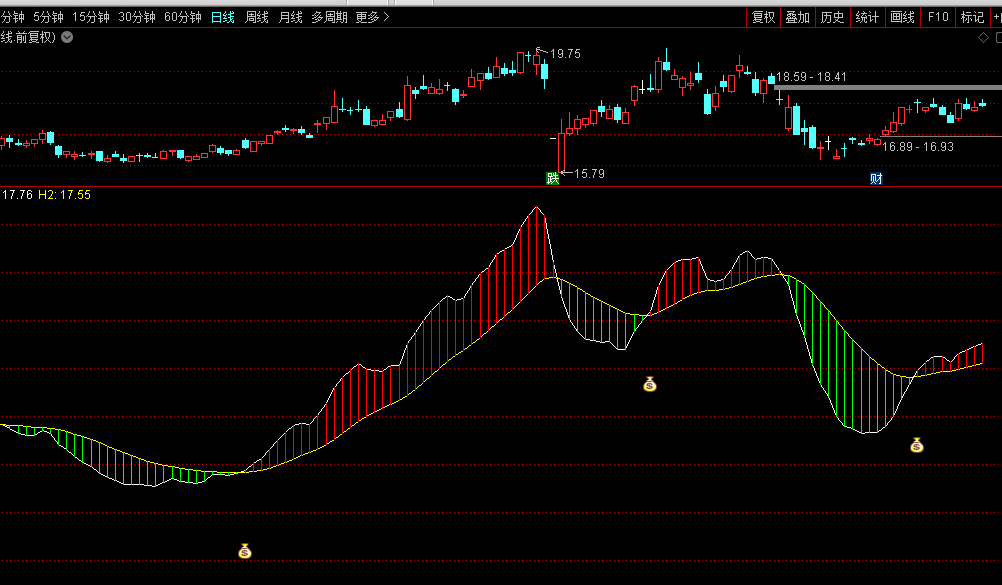
Task: Click the money bag icon at bottom left
Action: (x=244, y=551)
